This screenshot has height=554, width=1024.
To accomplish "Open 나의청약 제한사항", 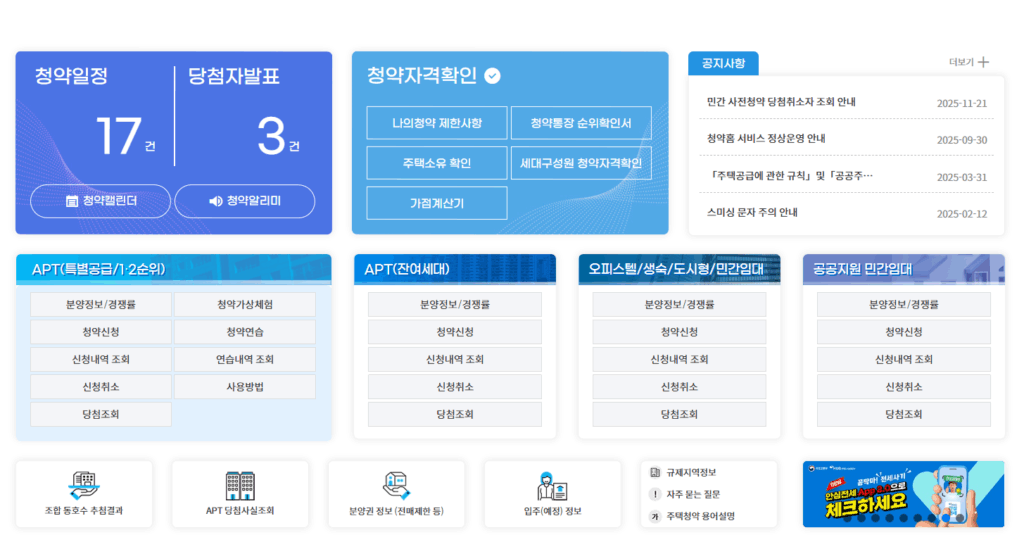I will pyautogui.click(x=437, y=123).
